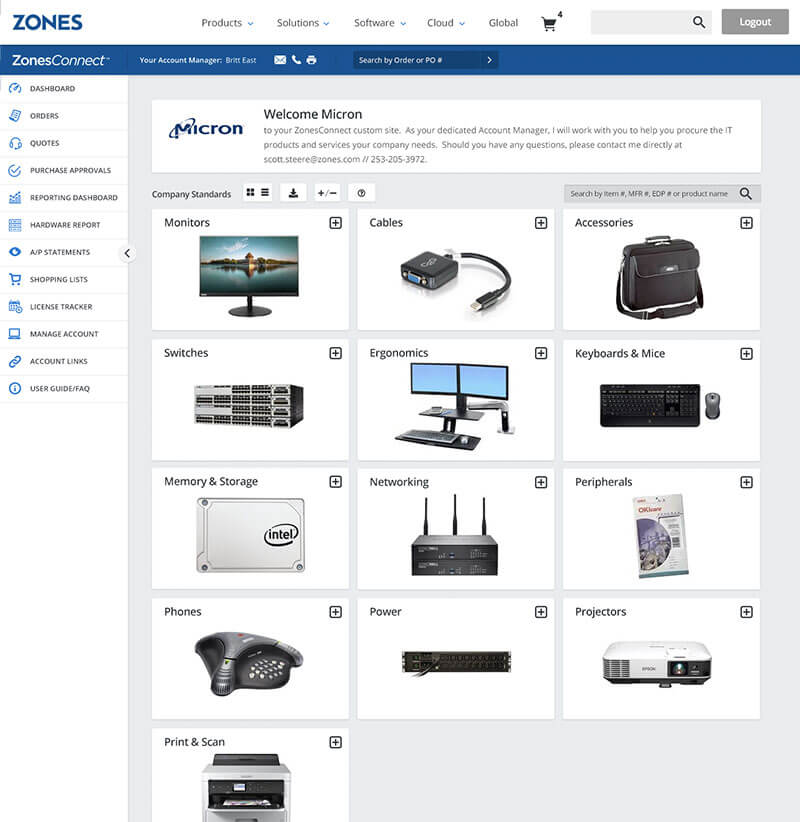Click the Projectors product image
The width and height of the screenshot is (800, 822).
pos(656,664)
